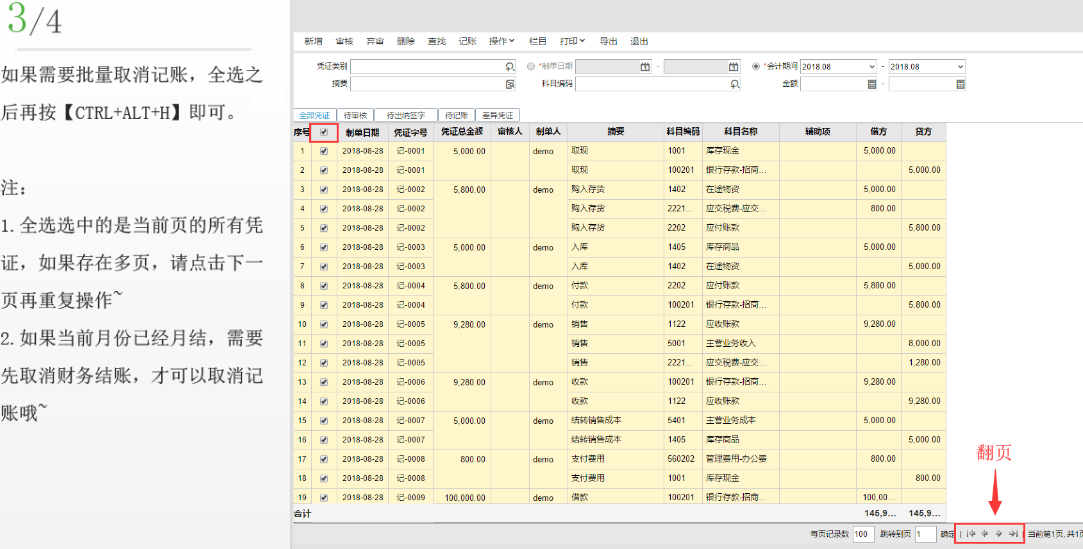
Task: Go to the previous page arrow
Action: pos(985,533)
